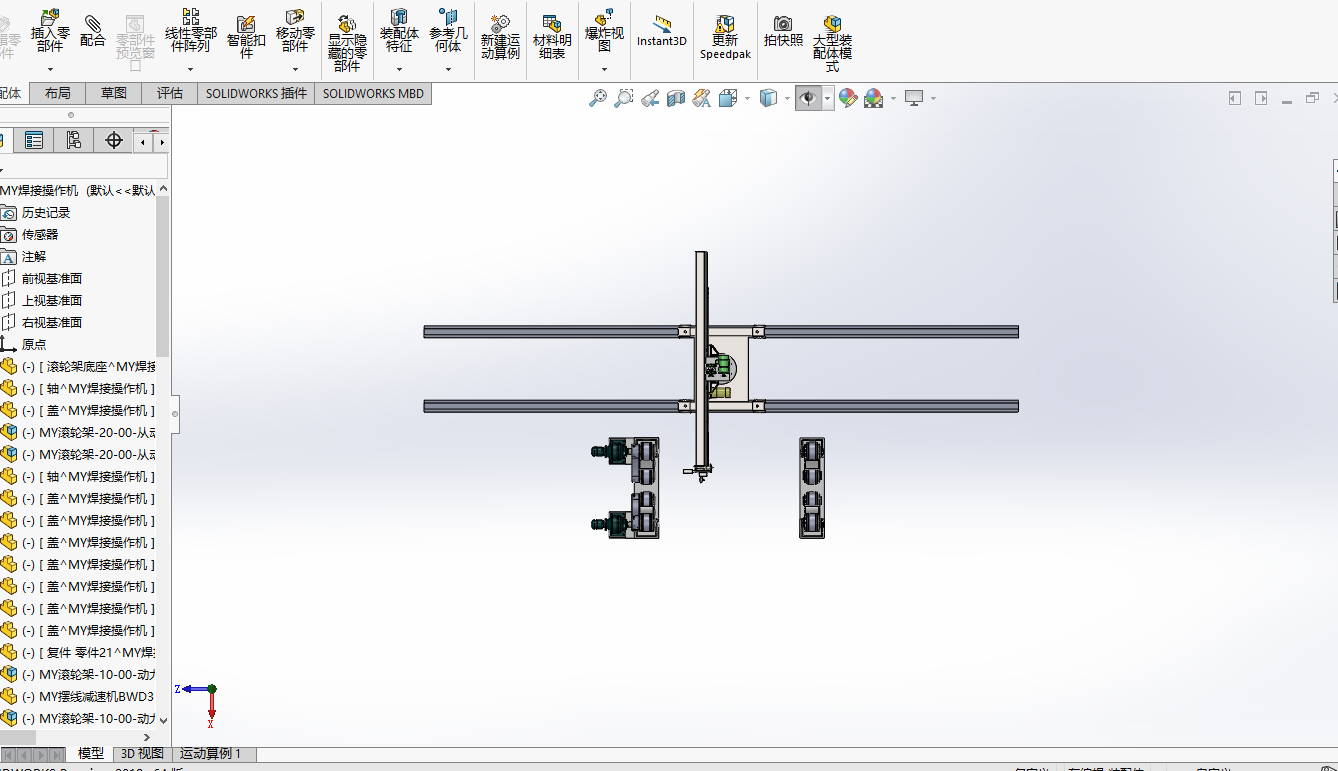This screenshot has height=771, width=1338.
Task: Activate the 移动零部件 (Move Component) tool
Action: (x=295, y=31)
